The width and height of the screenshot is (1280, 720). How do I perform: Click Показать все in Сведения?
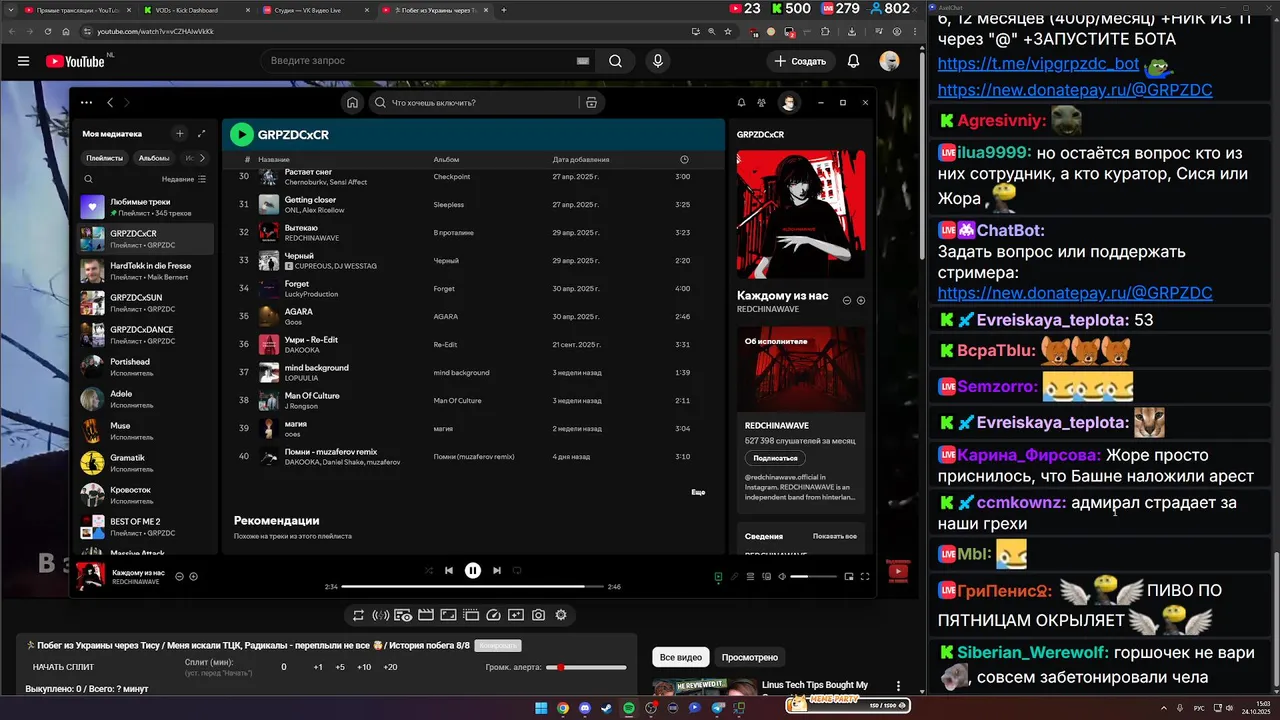[835, 536]
